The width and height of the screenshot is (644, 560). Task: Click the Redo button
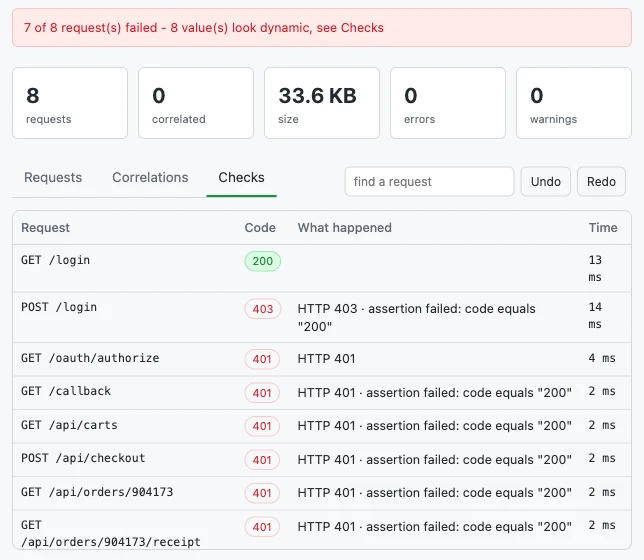click(601, 182)
